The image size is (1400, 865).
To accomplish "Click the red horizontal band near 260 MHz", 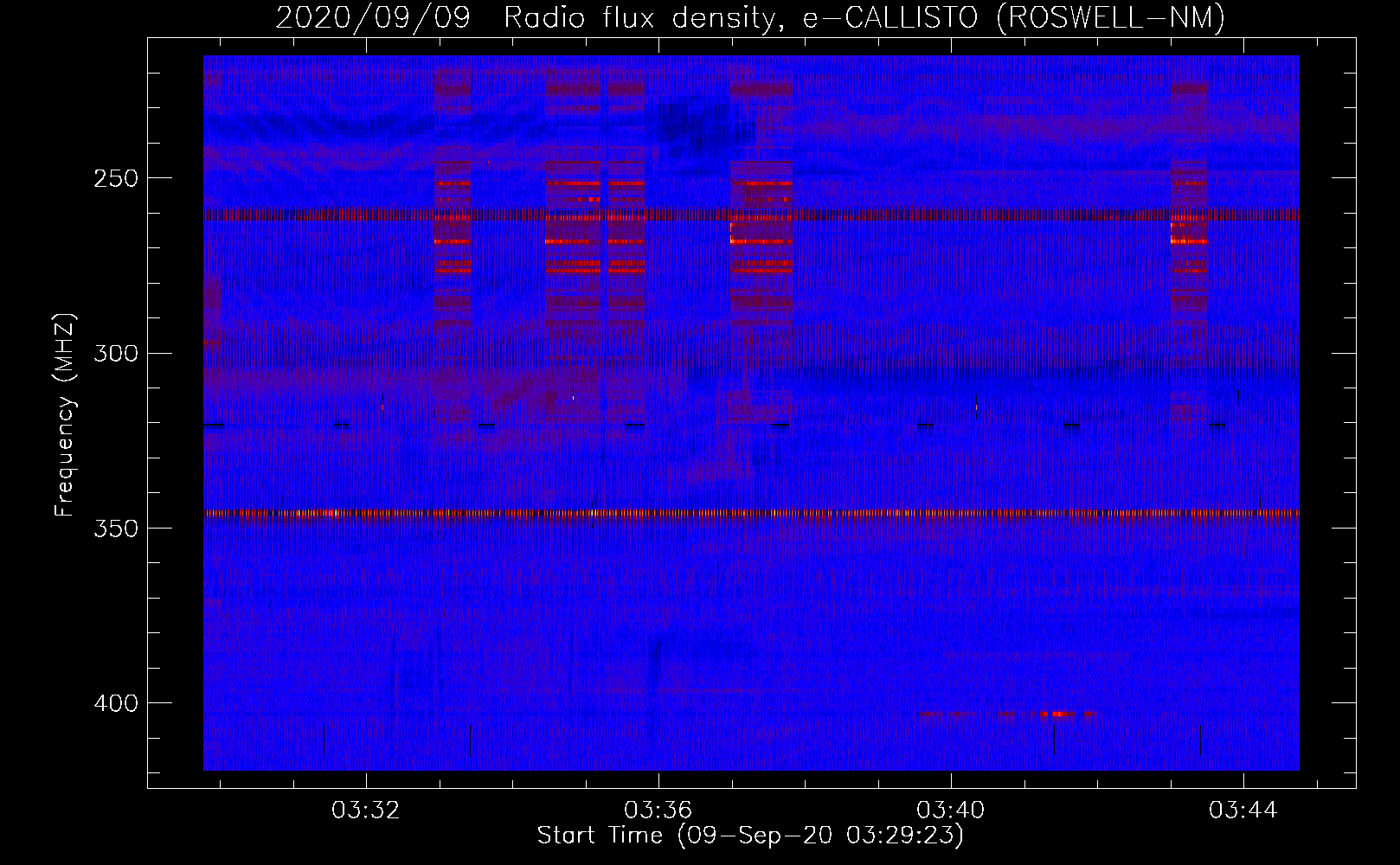I will point(751,215).
